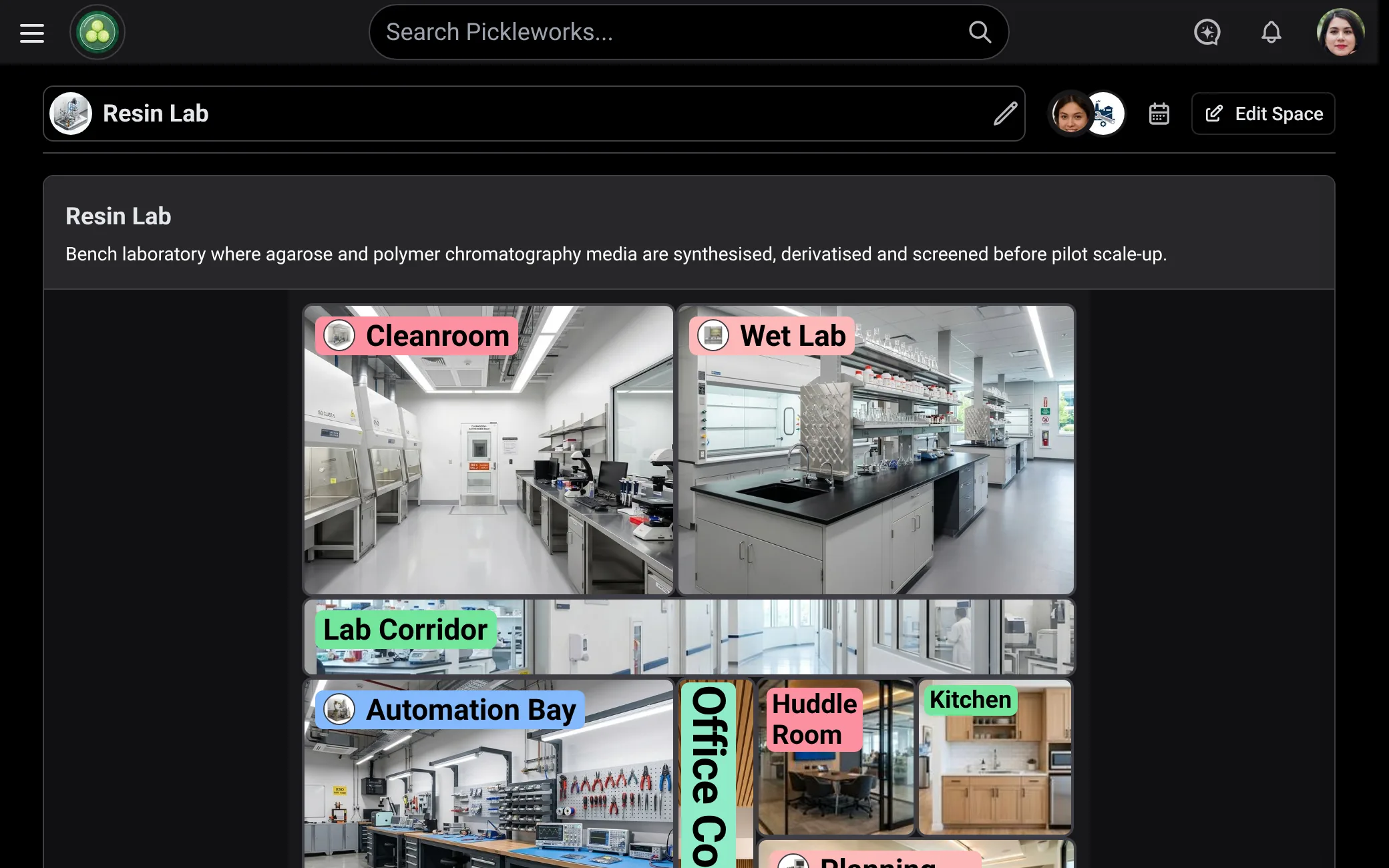This screenshot has height=868, width=1389.
Task: Open the Office Corridor vertical tile
Action: click(715, 775)
